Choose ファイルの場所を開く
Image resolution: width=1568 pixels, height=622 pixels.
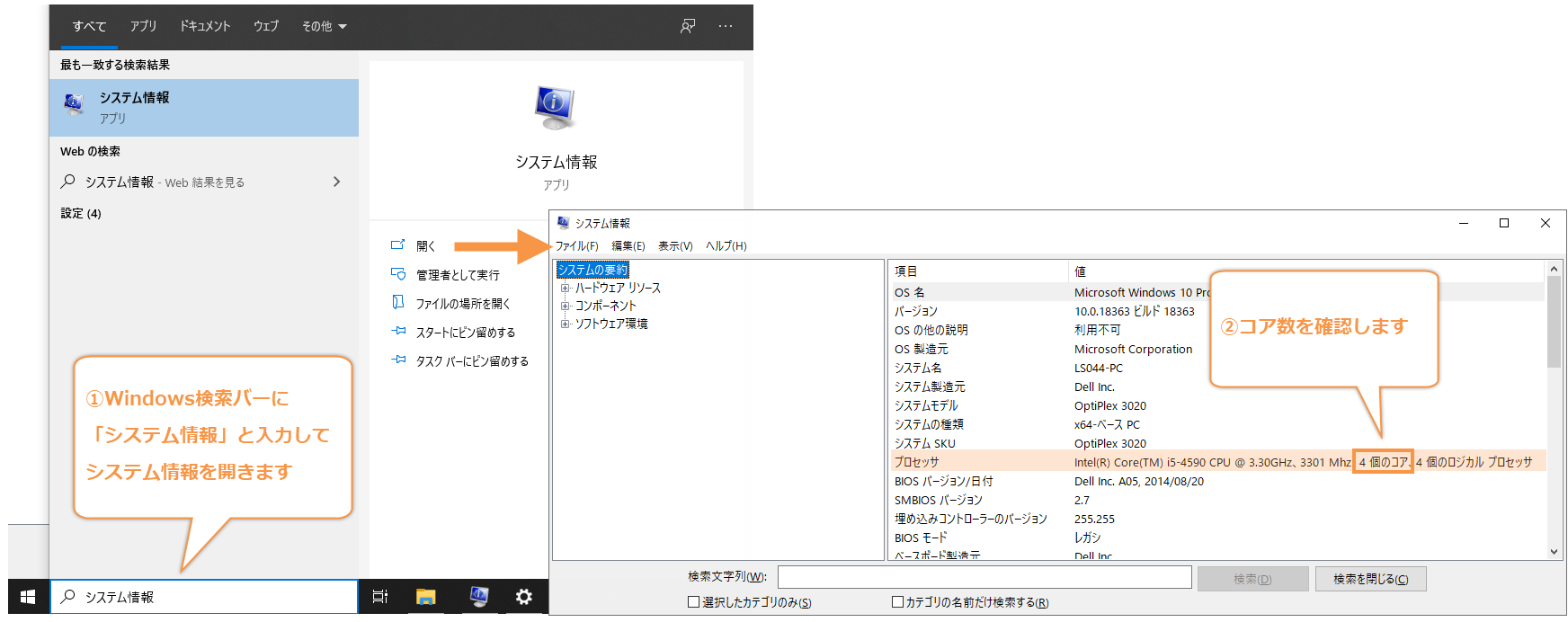point(463,304)
